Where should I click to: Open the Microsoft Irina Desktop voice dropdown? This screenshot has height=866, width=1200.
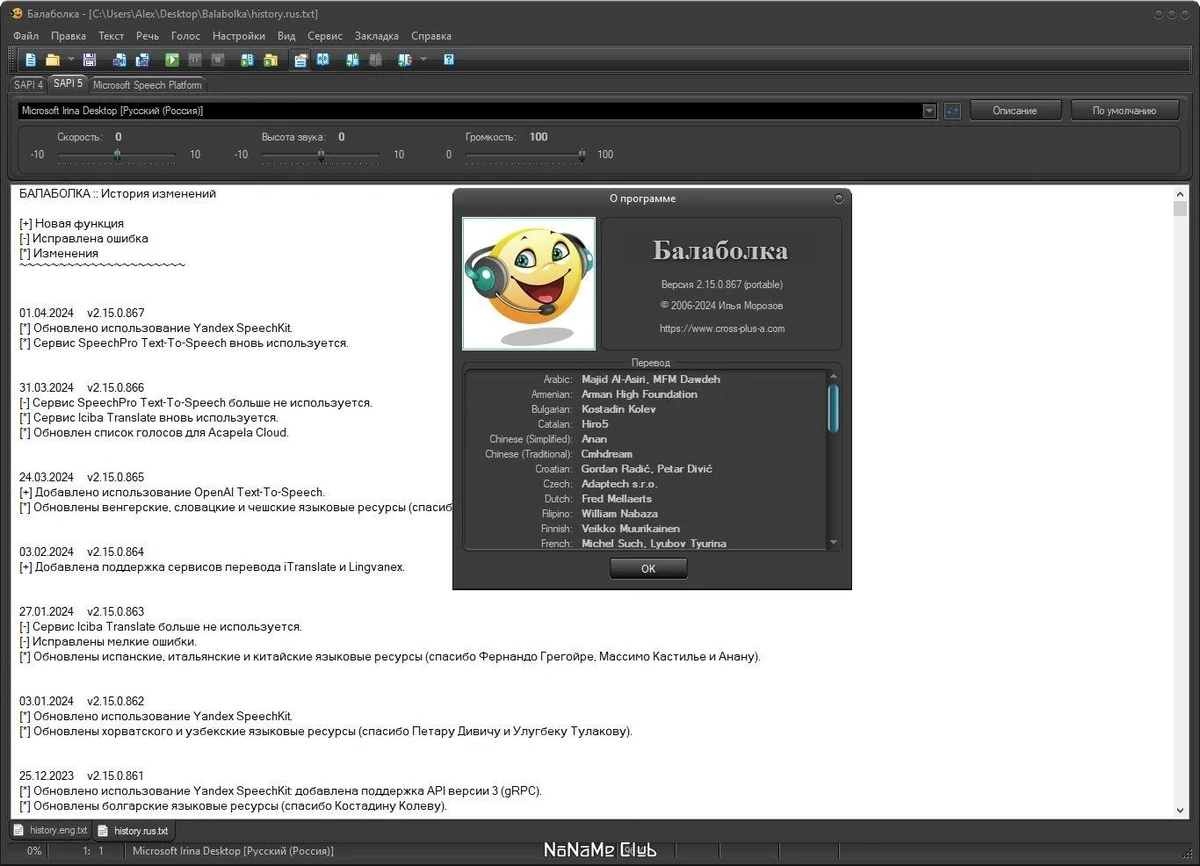929,111
